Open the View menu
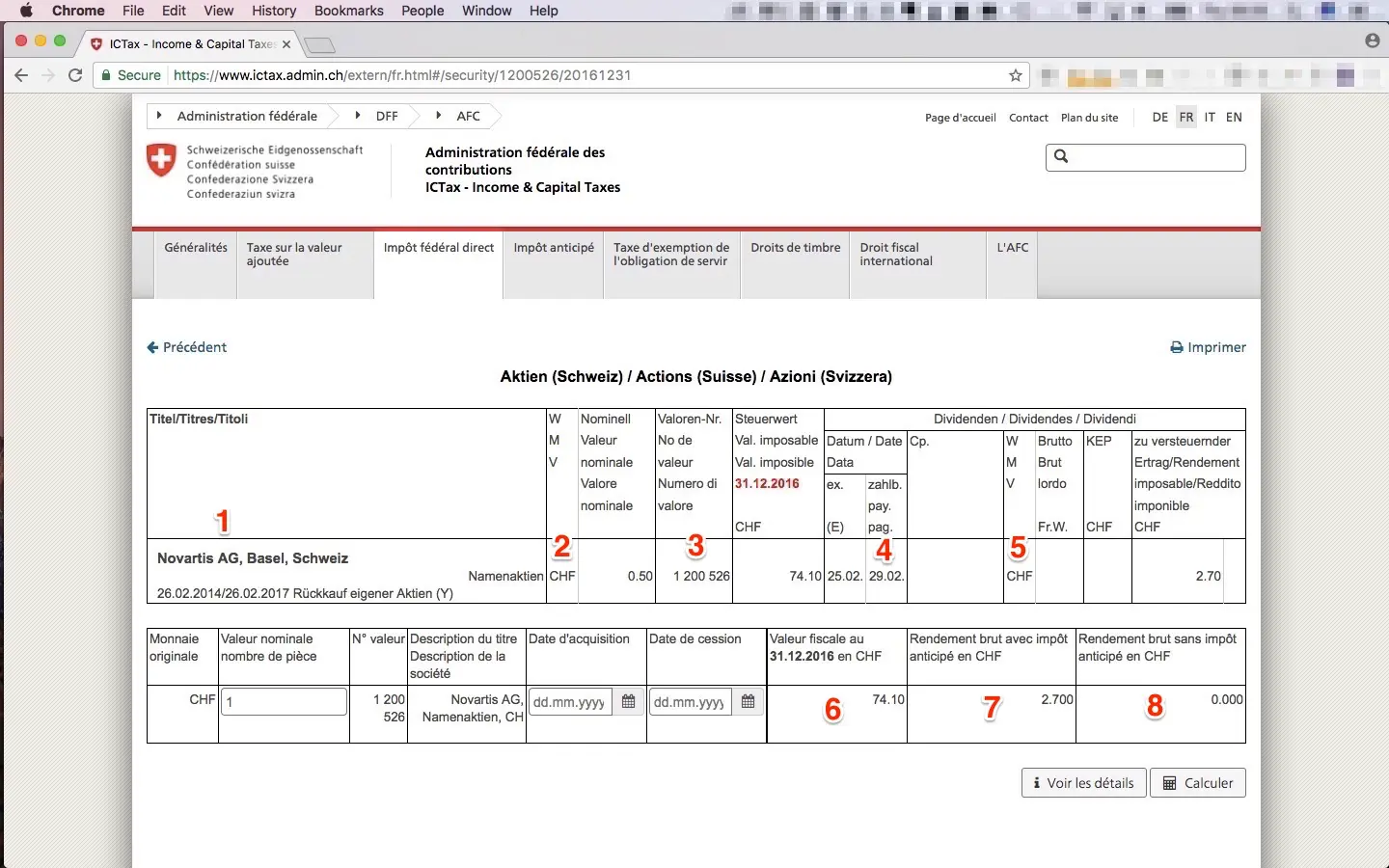This screenshot has width=1389, height=868. (219, 11)
